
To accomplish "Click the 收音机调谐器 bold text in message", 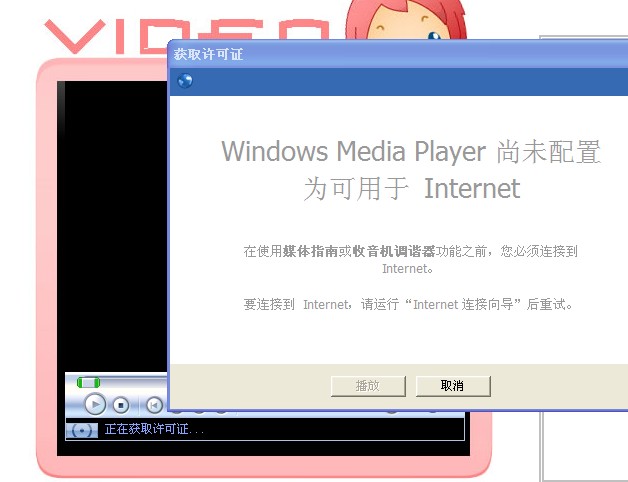I will 394,251.
